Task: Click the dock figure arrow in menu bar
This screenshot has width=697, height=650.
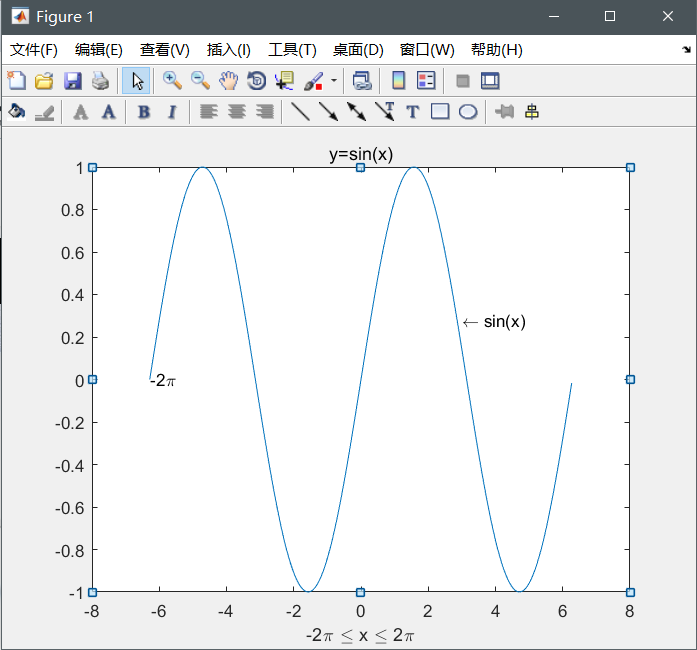Action: click(687, 49)
